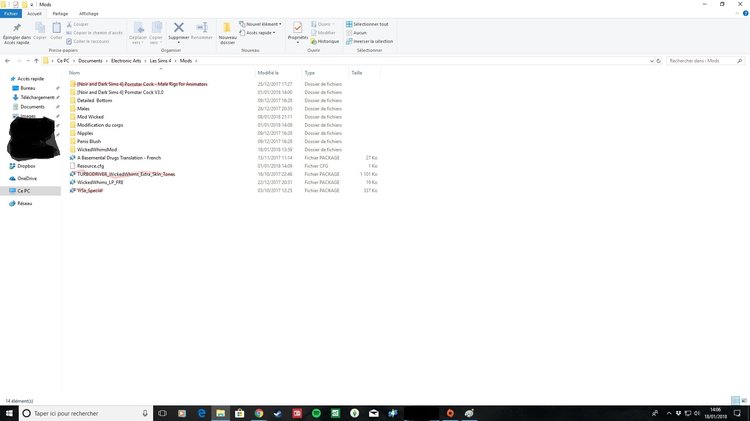Select the WickedWhimsMod folder
The width and height of the screenshot is (750, 421).
(x=97, y=150)
